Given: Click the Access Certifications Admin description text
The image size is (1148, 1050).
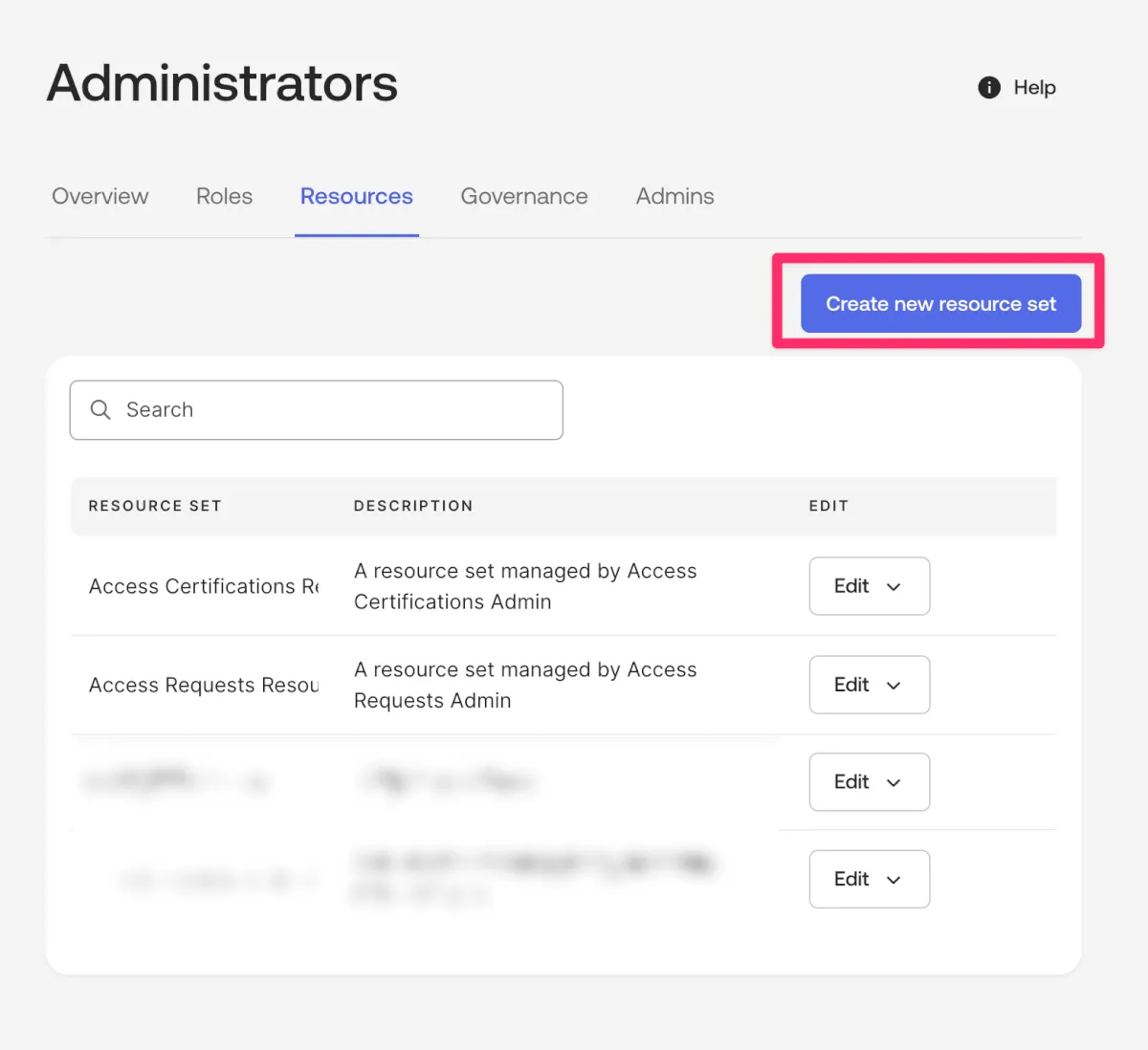Looking at the screenshot, I should 525,586.
